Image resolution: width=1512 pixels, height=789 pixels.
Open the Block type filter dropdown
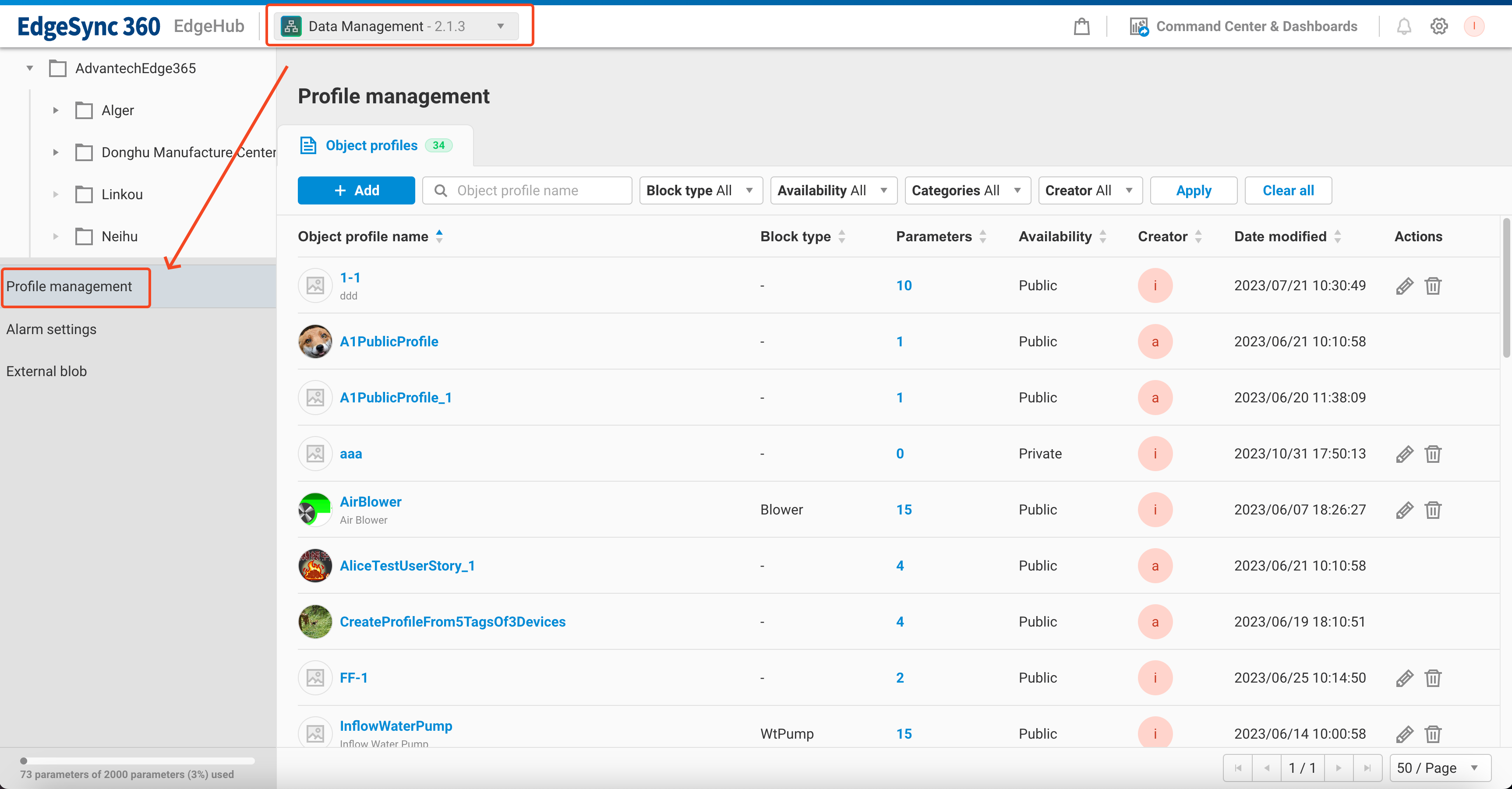[x=700, y=190]
